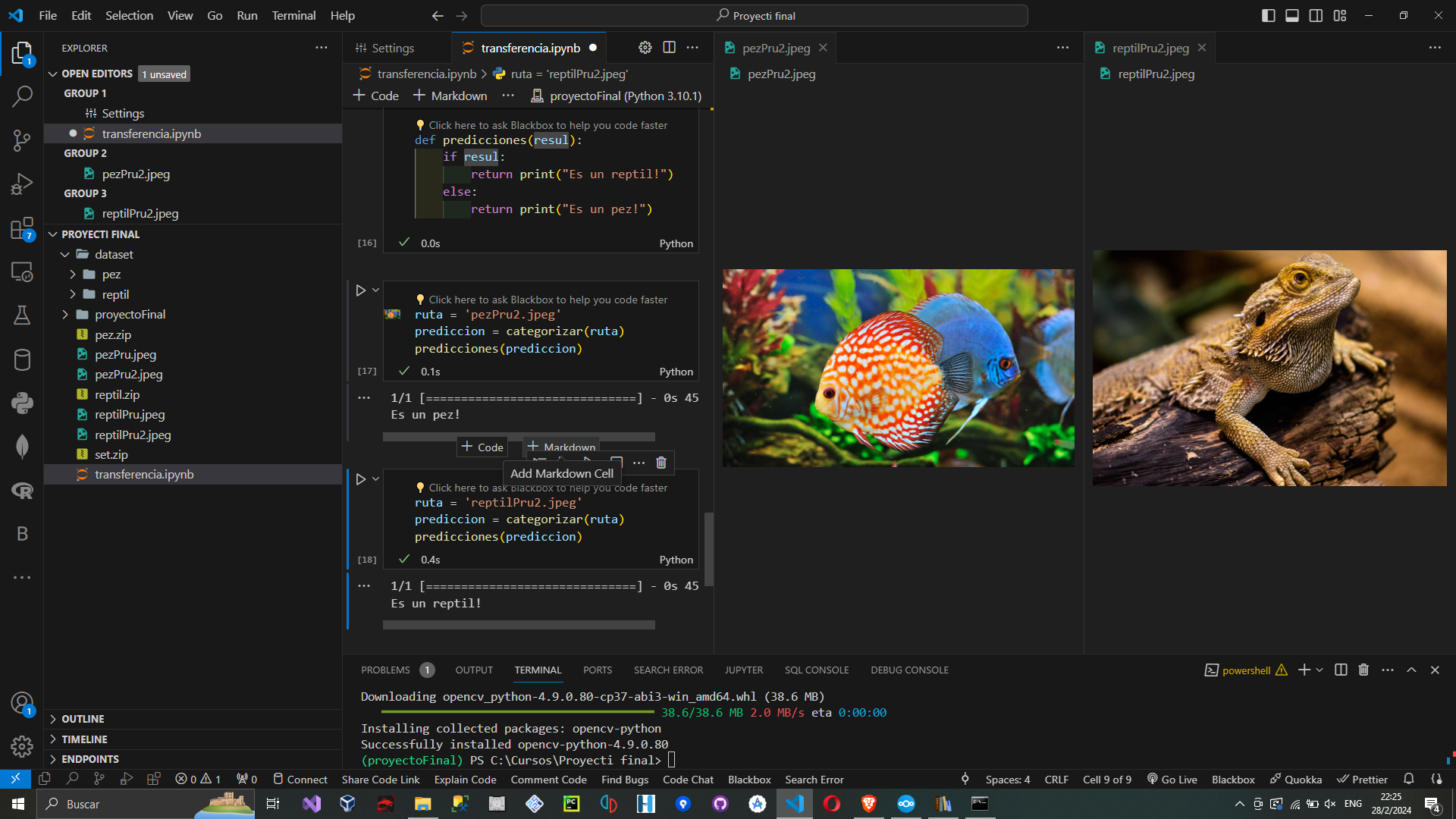This screenshot has height=819, width=1456.
Task: Open the Extensions view in activity bar
Action: coord(22,228)
